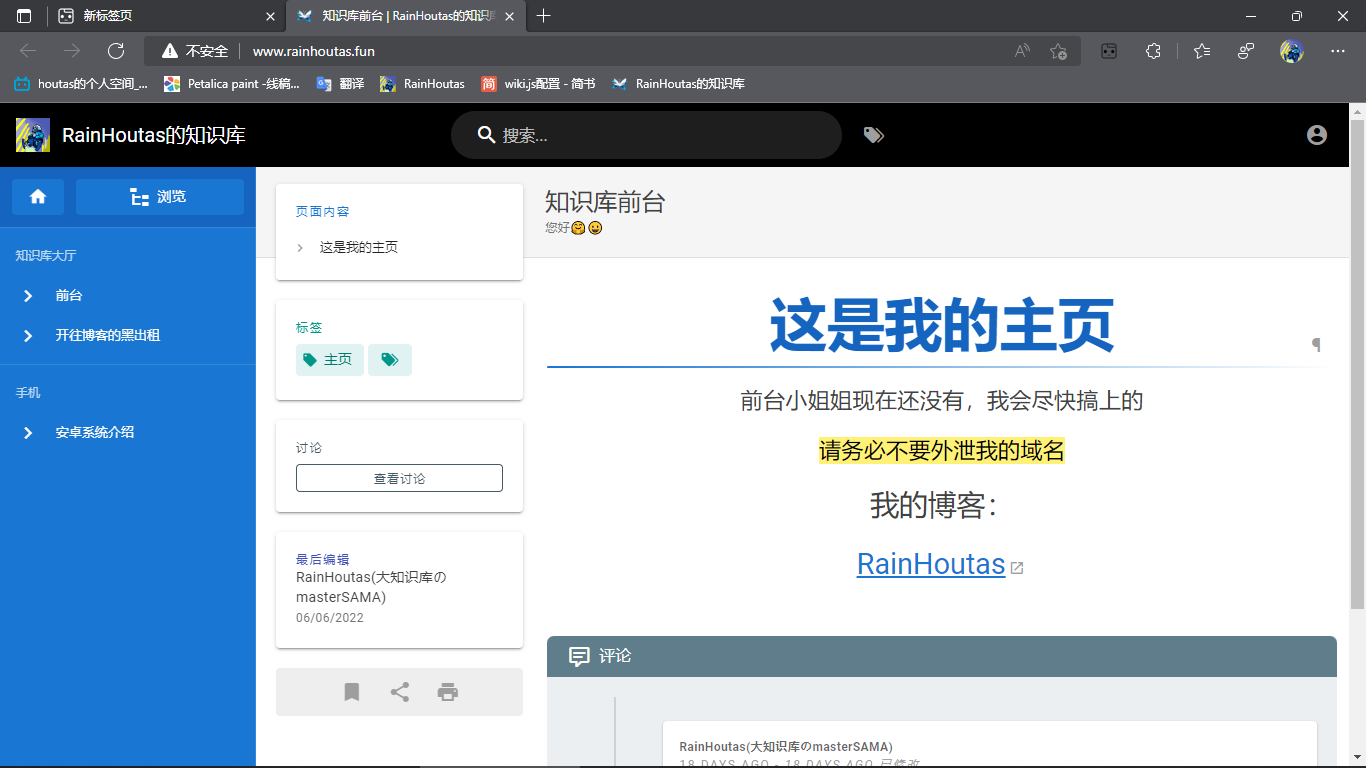Screen dimensions: 1366x768
Task: Open wiki.js配置 - 简书 bookmark
Action: point(538,84)
